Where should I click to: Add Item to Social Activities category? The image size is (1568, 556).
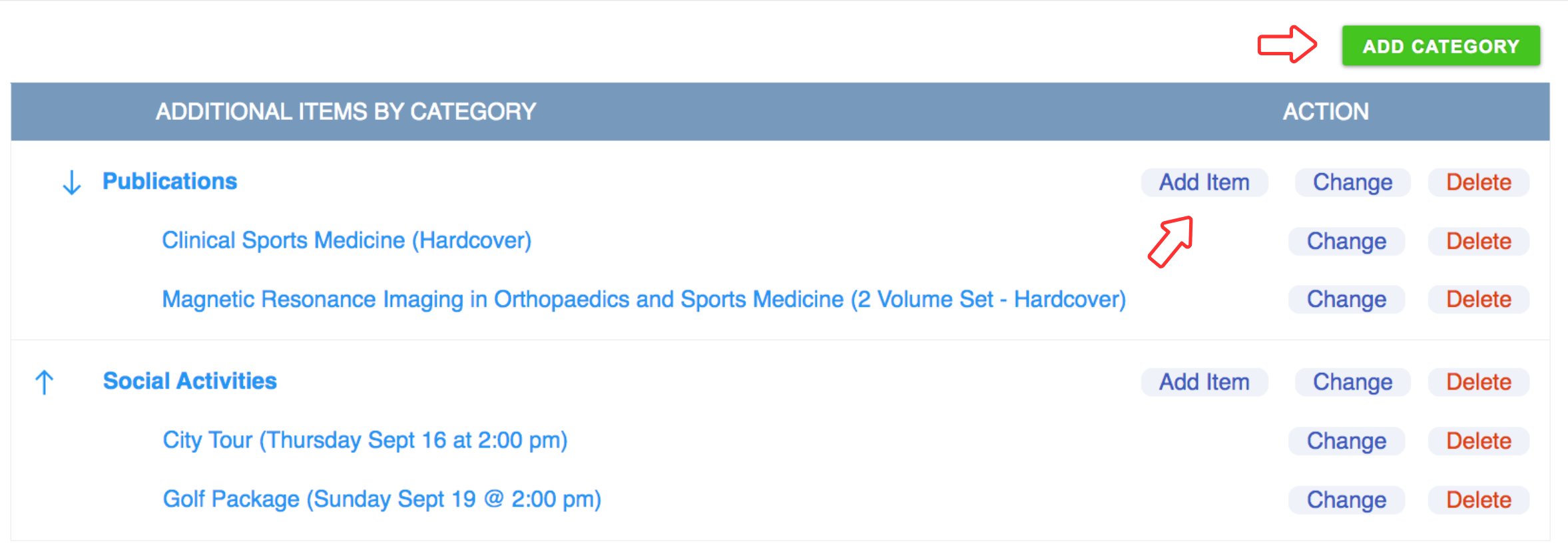tap(1204, 382)
